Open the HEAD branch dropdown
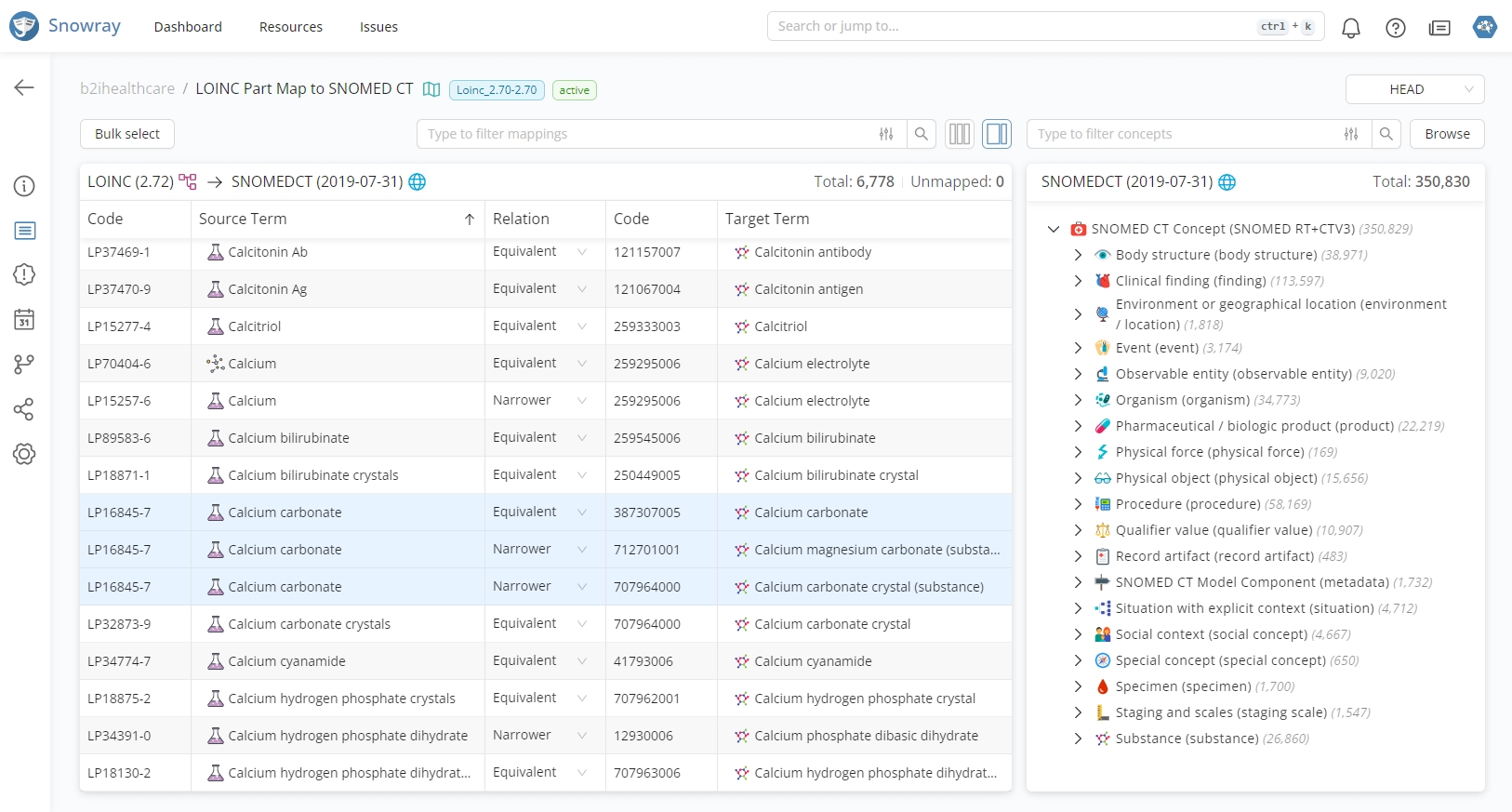 pos(1414,89)
